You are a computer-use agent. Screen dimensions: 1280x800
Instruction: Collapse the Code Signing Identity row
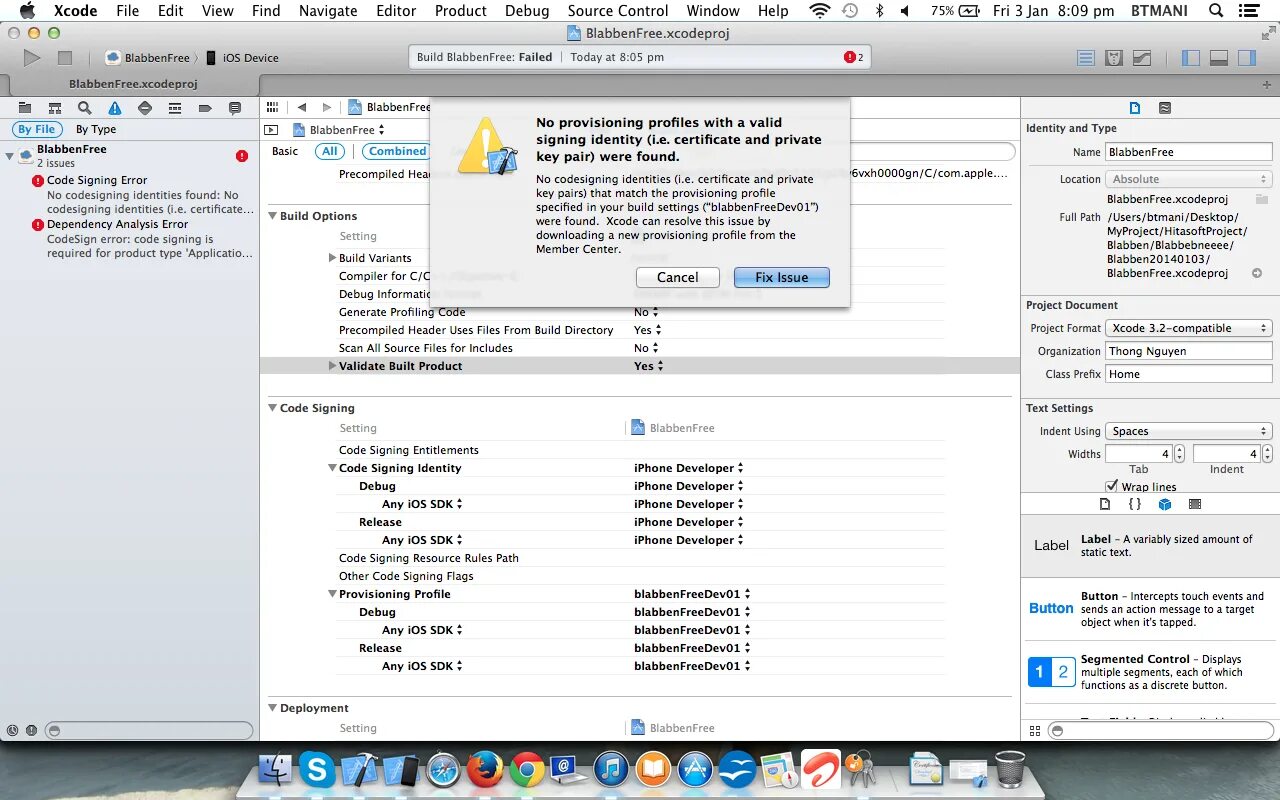pos(333,468)
